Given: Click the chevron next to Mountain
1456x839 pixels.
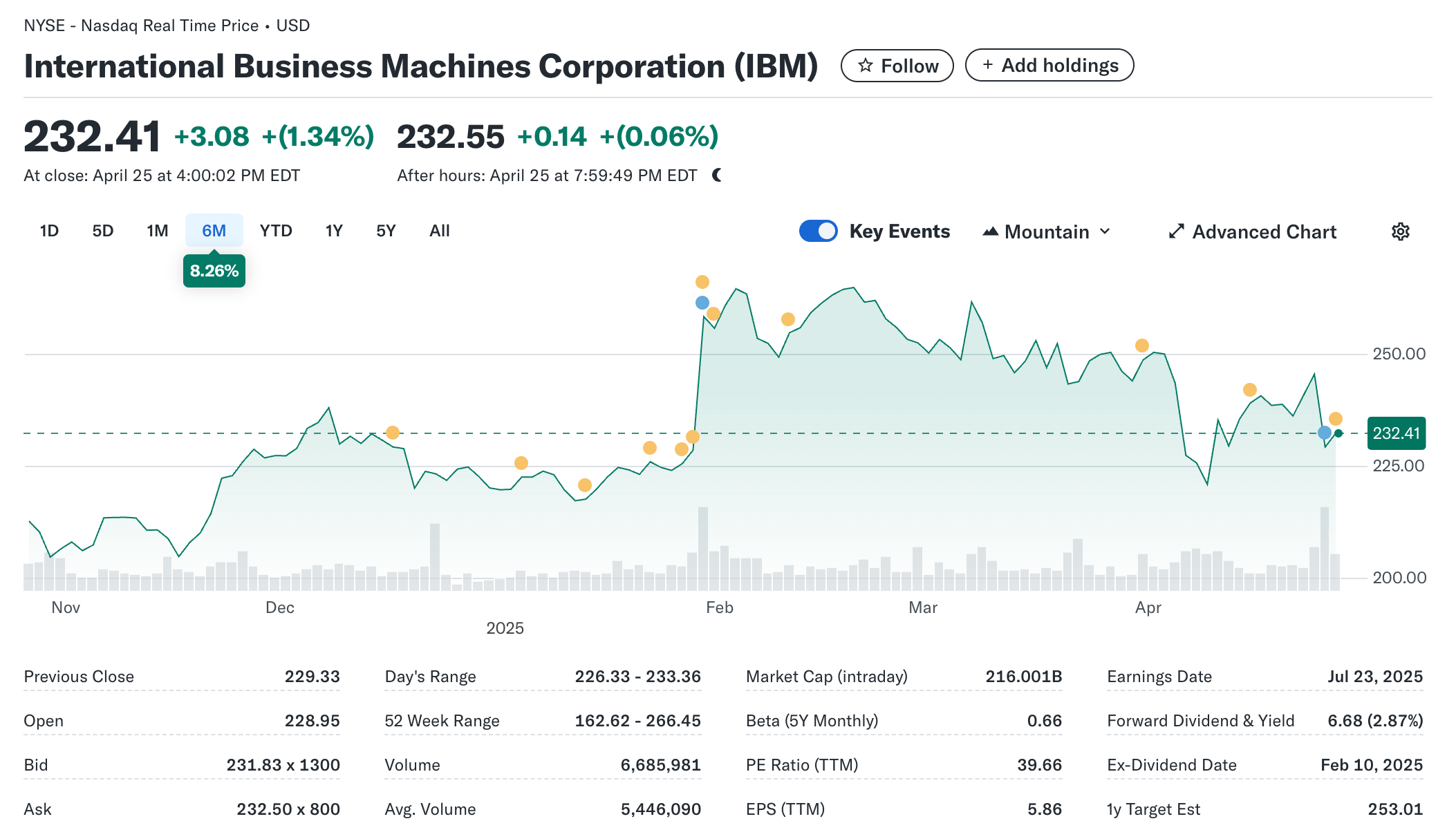Looking at the screenshot, I should coord(1105,232).
